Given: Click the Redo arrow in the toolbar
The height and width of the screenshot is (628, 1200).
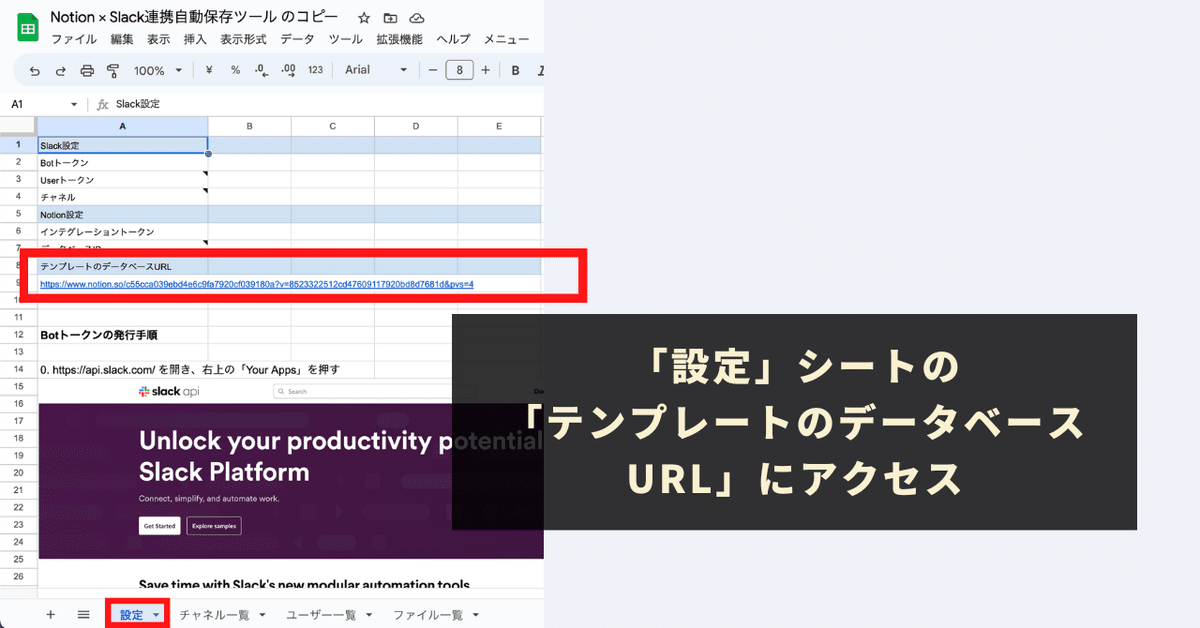Looking at the screenshot, I should pyautogui.click(x=61, y=71).
